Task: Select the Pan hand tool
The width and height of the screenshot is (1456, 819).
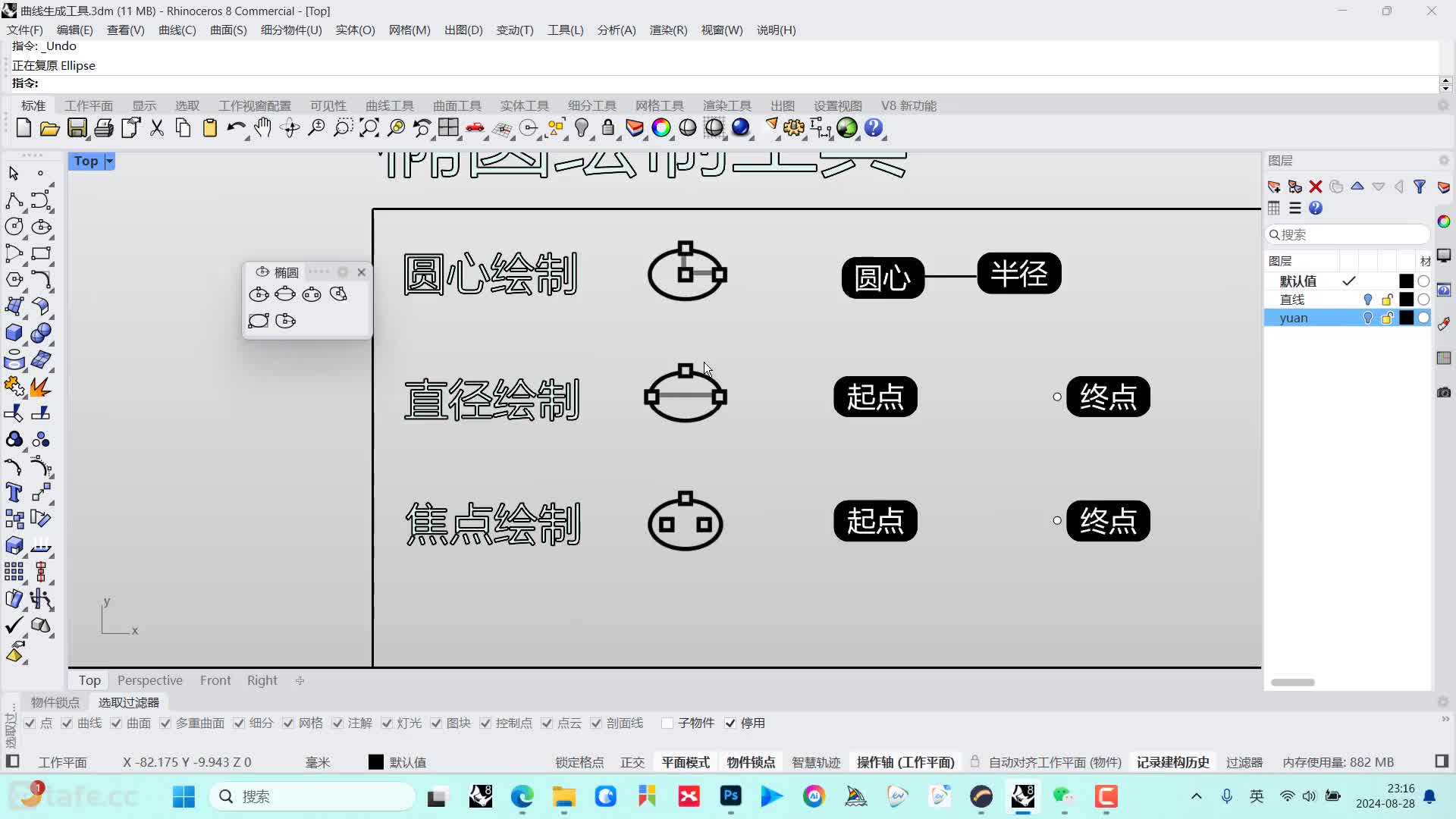Action: [x=263, y=128]
